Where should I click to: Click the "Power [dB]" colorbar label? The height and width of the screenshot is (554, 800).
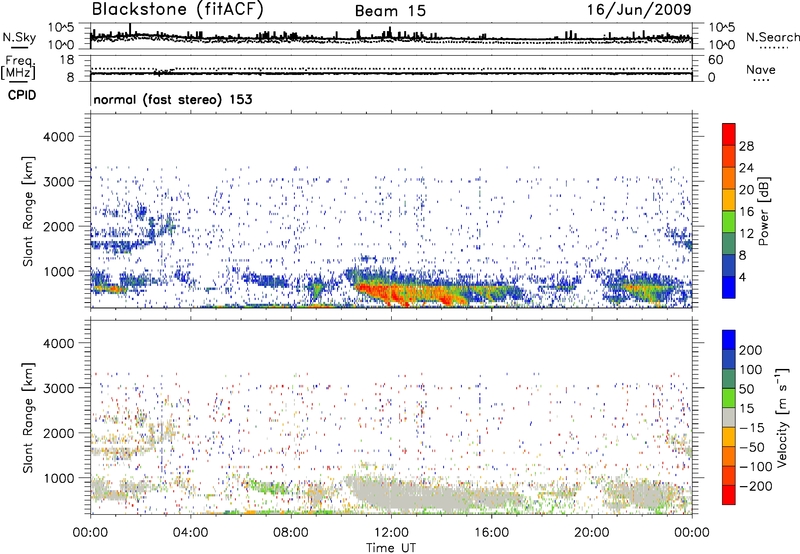click(x=764, y=211)
